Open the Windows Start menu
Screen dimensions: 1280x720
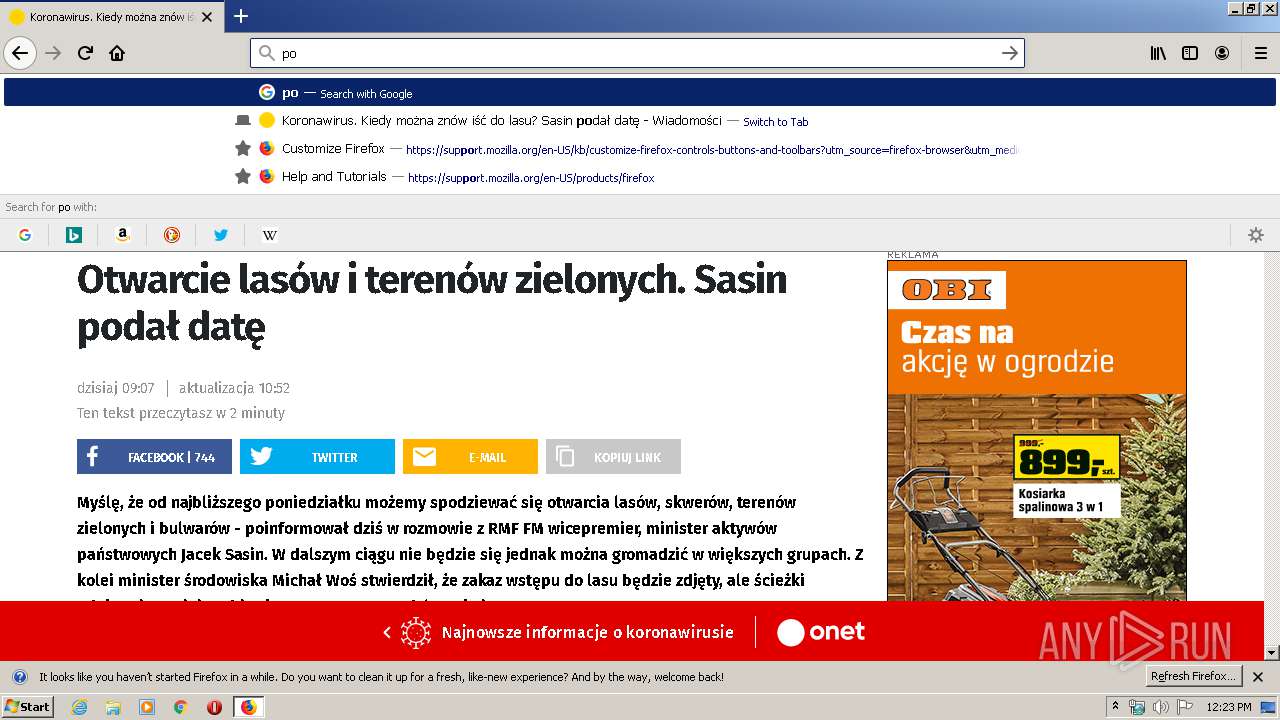pos(27,706)
